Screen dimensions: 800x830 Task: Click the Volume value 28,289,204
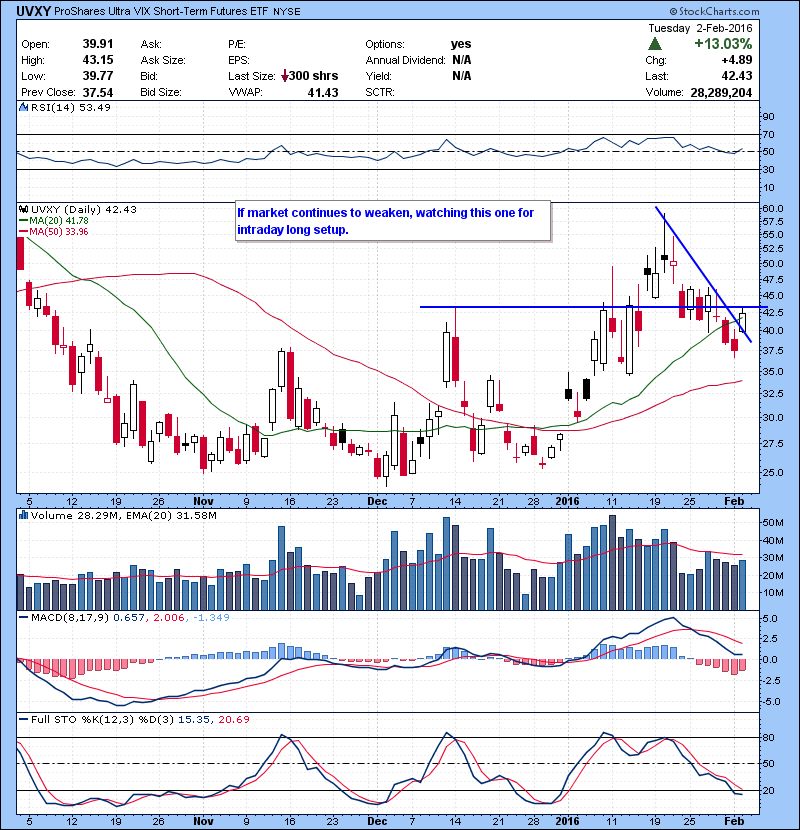(721, 93)
